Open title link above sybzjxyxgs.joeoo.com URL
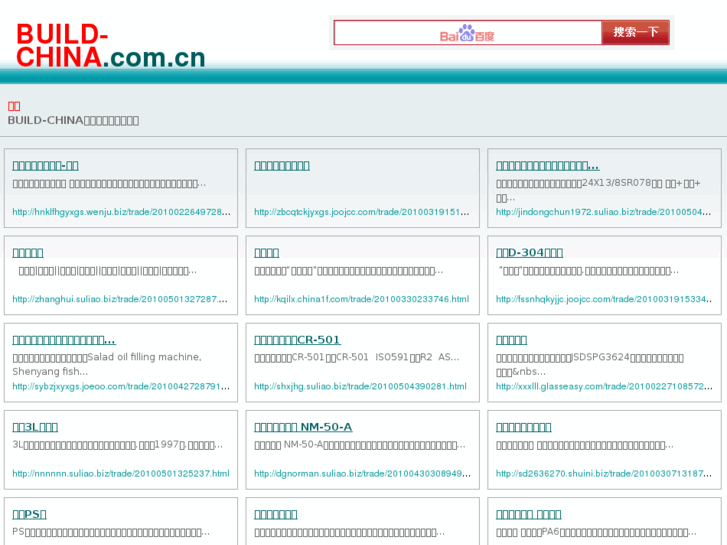This screenshot has height=545, width=727. 64,340
